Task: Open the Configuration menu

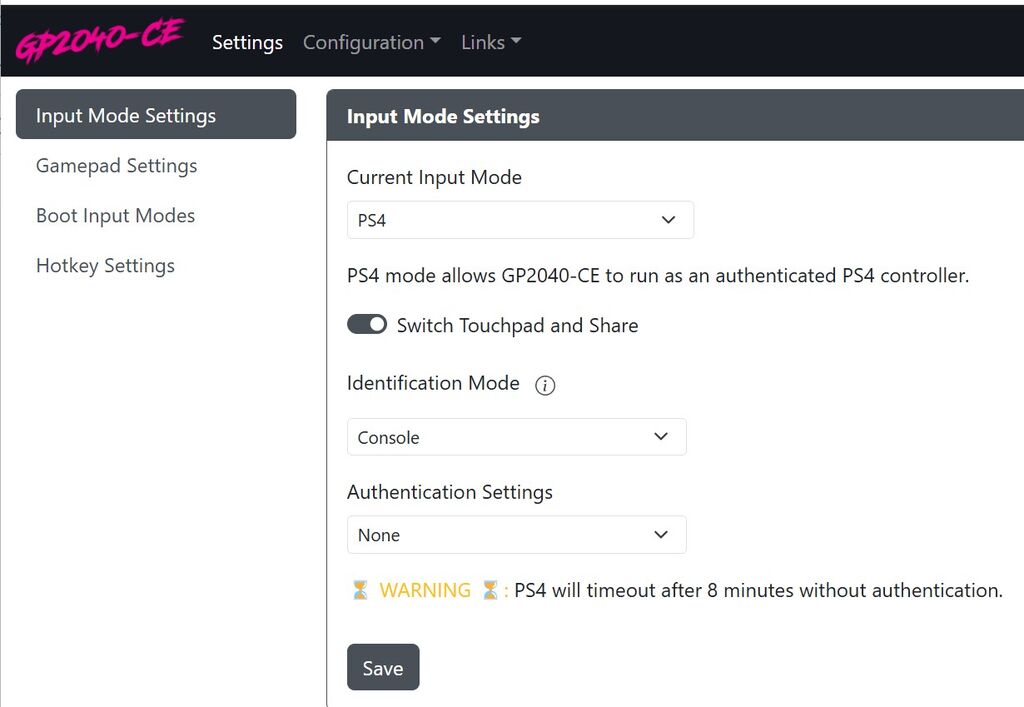Action: coord(371,42)
